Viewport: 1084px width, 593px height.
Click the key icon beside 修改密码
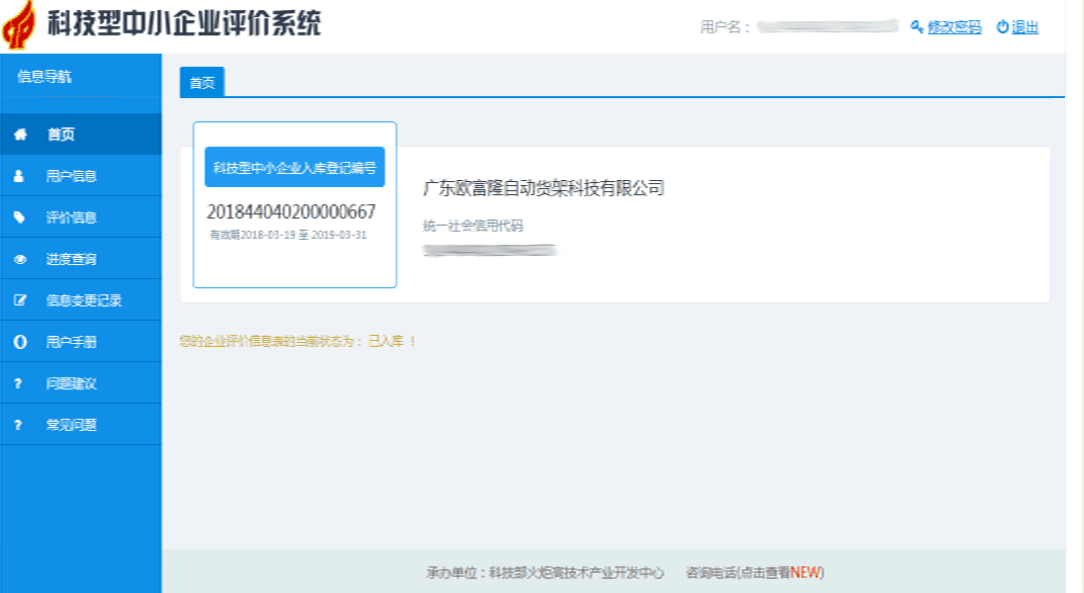[917, 27]
